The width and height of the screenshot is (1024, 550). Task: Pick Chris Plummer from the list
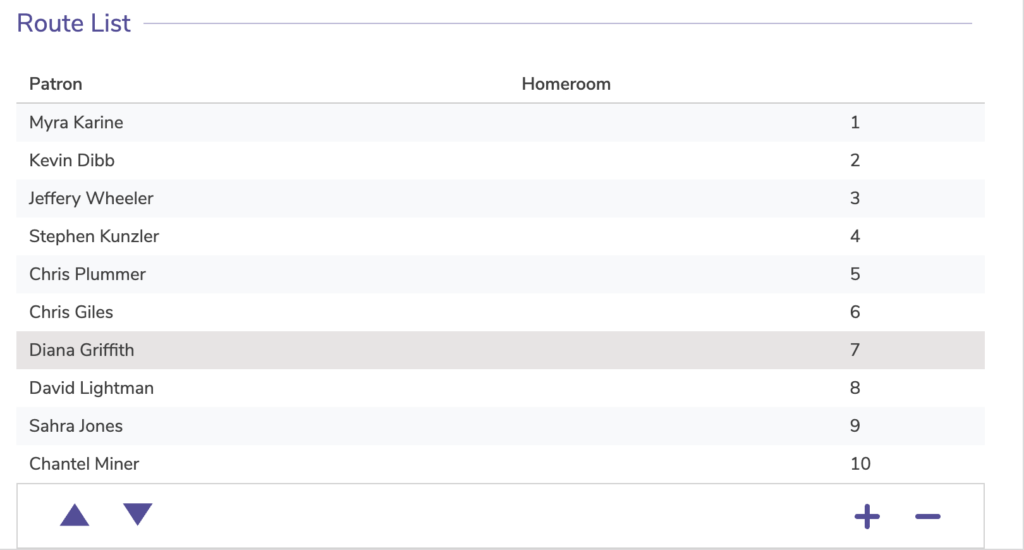click(87, 274)
